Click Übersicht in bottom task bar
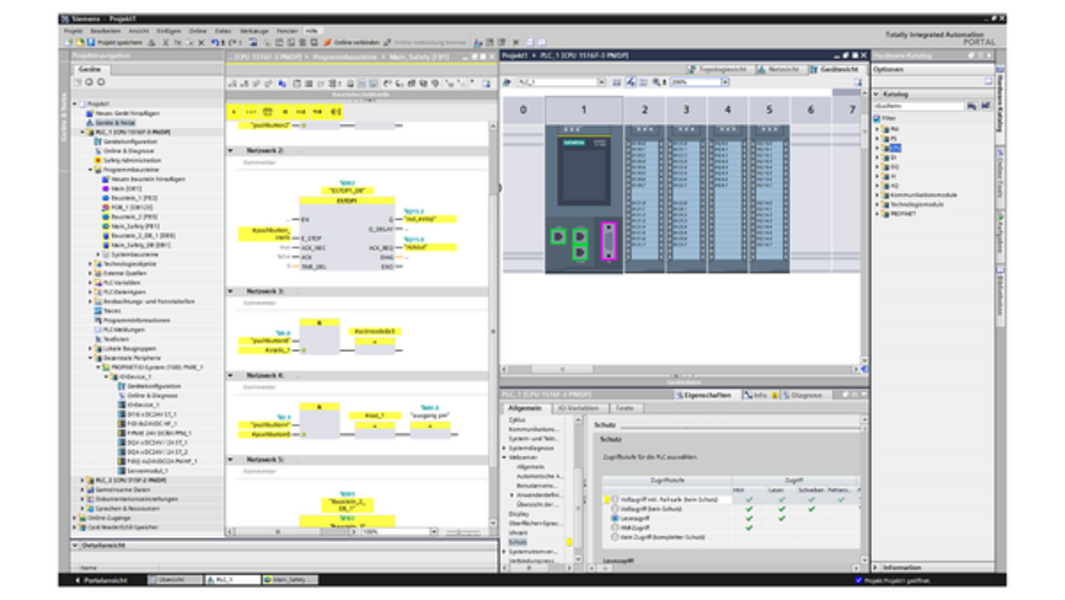 pos(175,580)
